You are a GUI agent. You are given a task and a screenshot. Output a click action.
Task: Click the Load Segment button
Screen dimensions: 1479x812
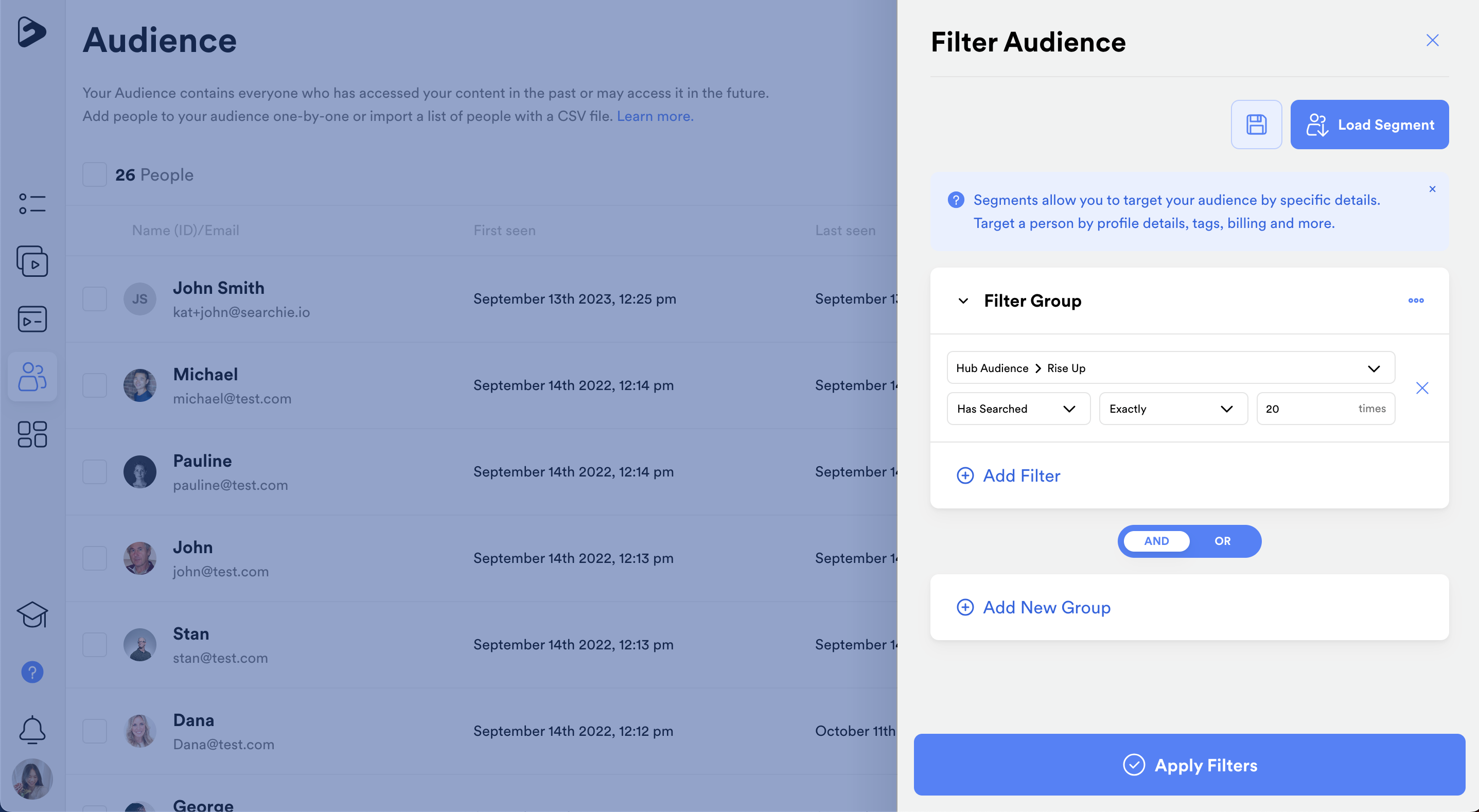pyautogui.click(x=1369, y=125)
